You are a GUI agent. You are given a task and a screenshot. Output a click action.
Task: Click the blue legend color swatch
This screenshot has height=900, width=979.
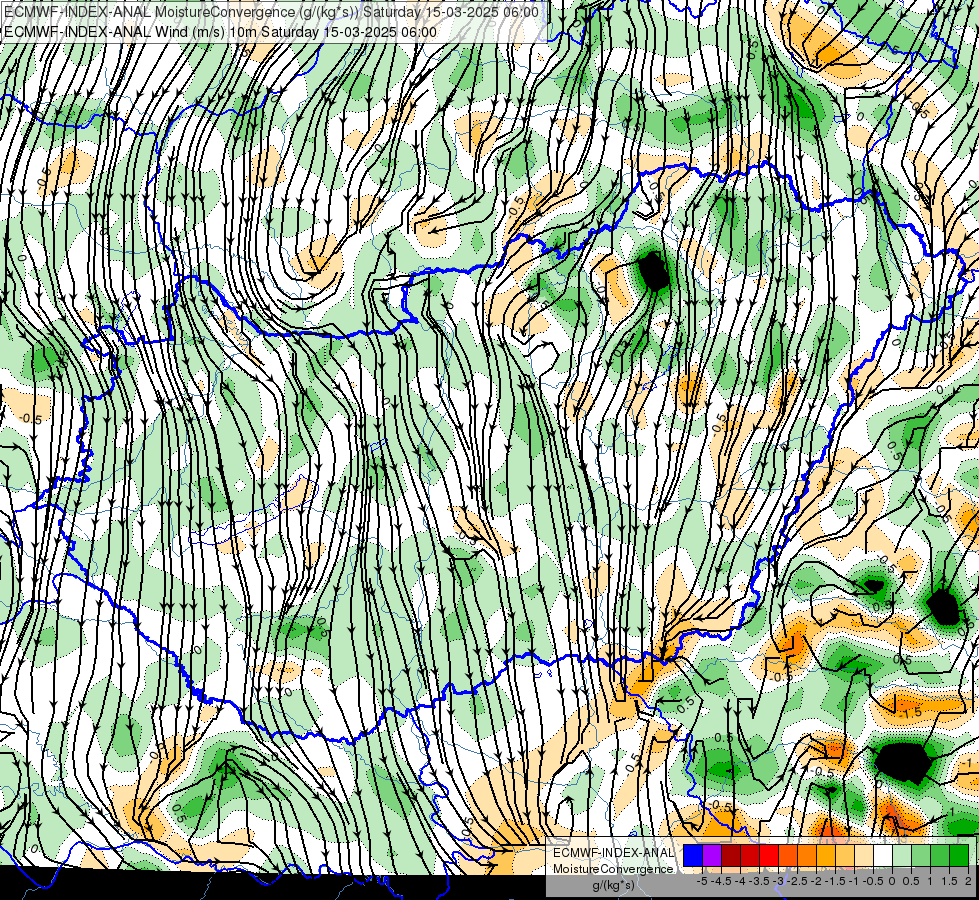(x=693, y=855)
